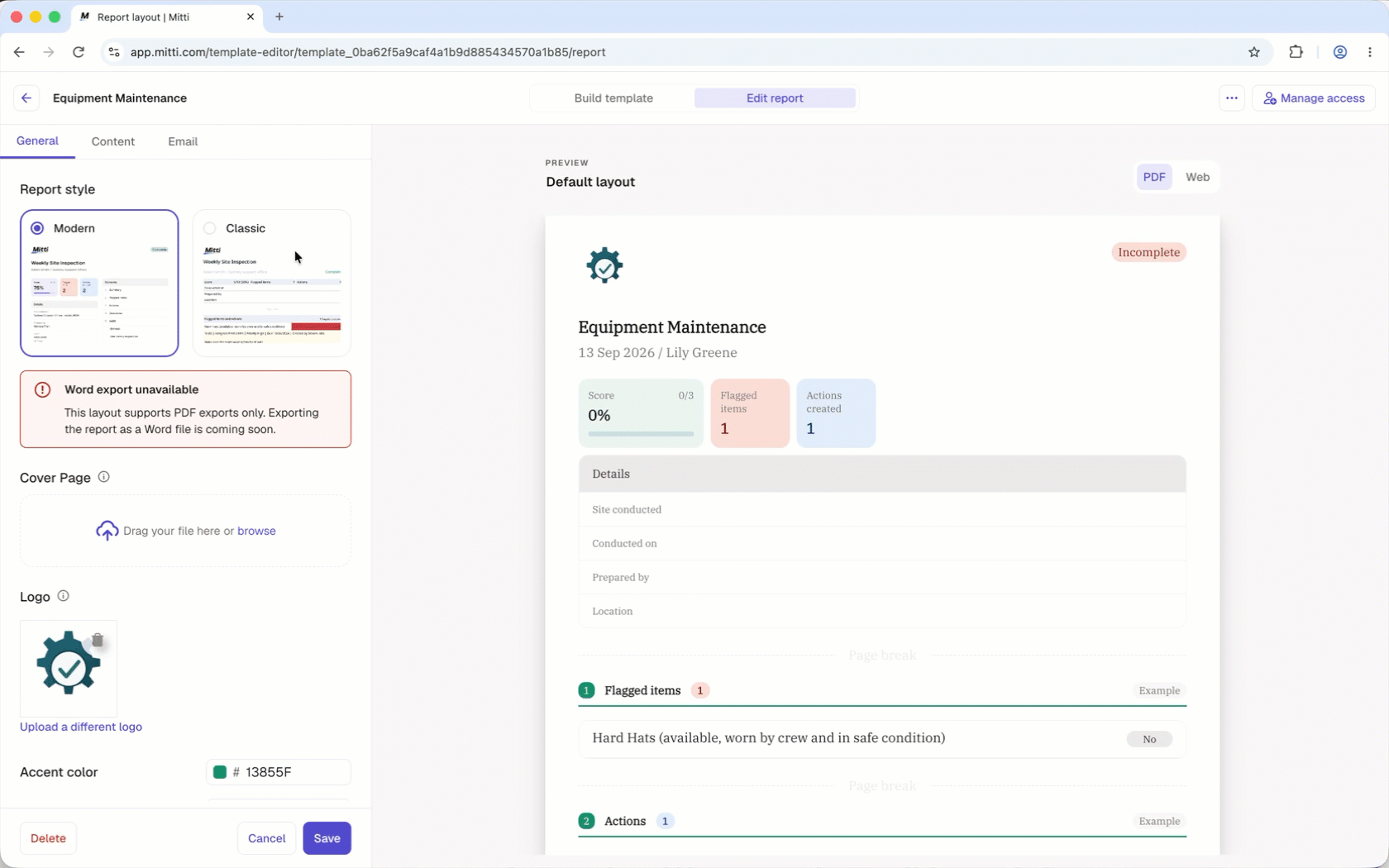This screenshot has height=868, width=1389.
Task: Open the browser extensions puzzle icon
Action: coord(1296,52)
